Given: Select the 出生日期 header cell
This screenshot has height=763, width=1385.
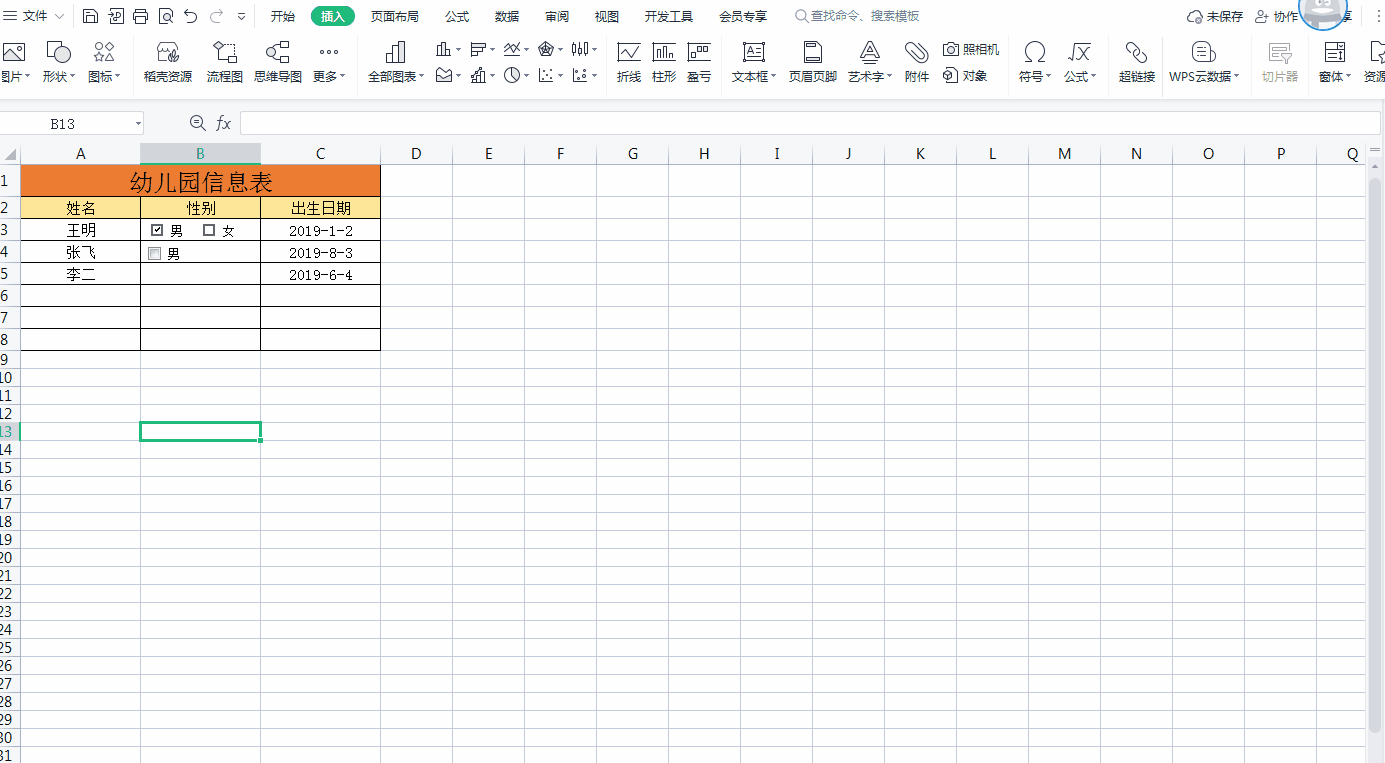Looking at the screenshot, I should pos(321,208).
